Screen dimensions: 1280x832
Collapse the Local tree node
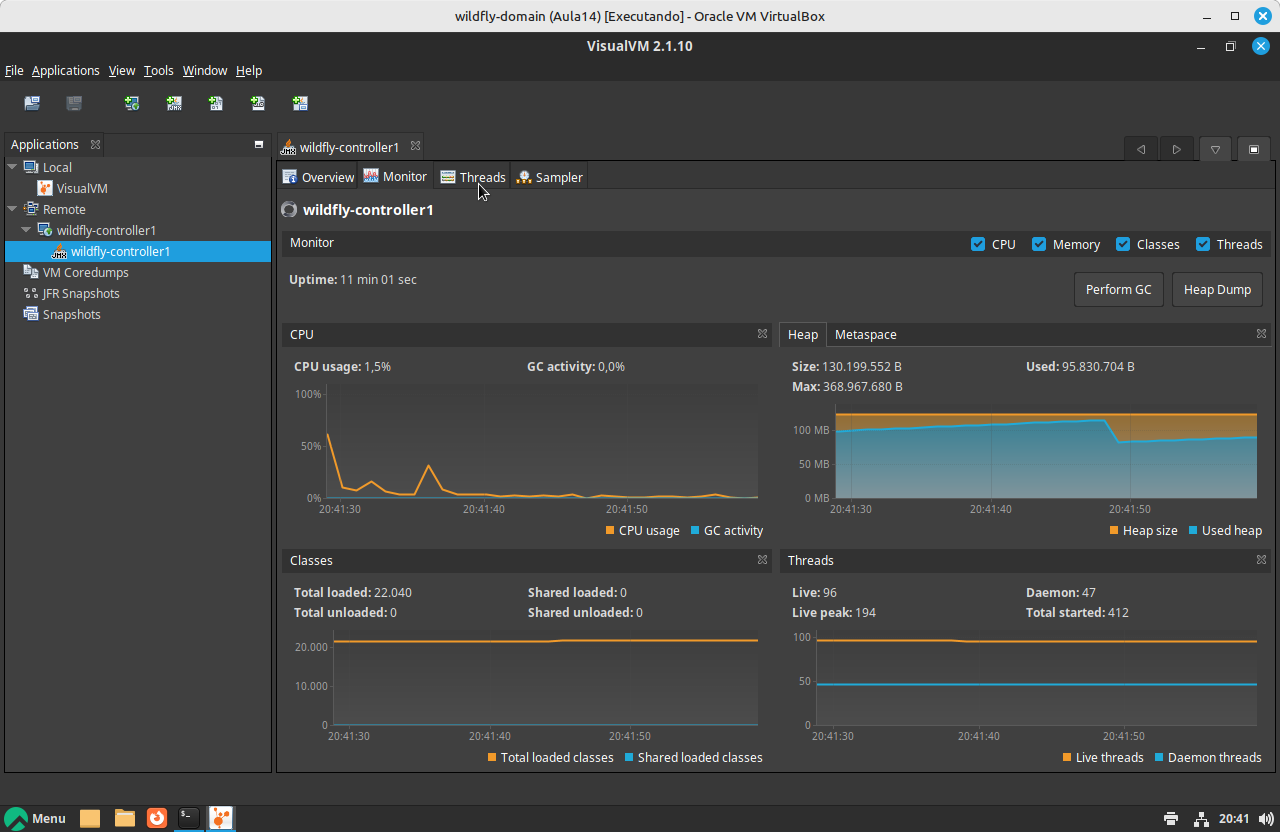pos(12,167)
